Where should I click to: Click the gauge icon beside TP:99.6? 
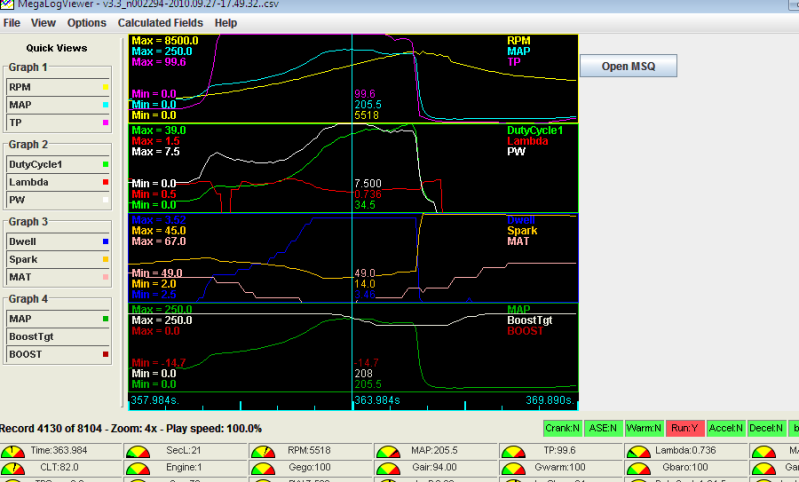[512, 451]
